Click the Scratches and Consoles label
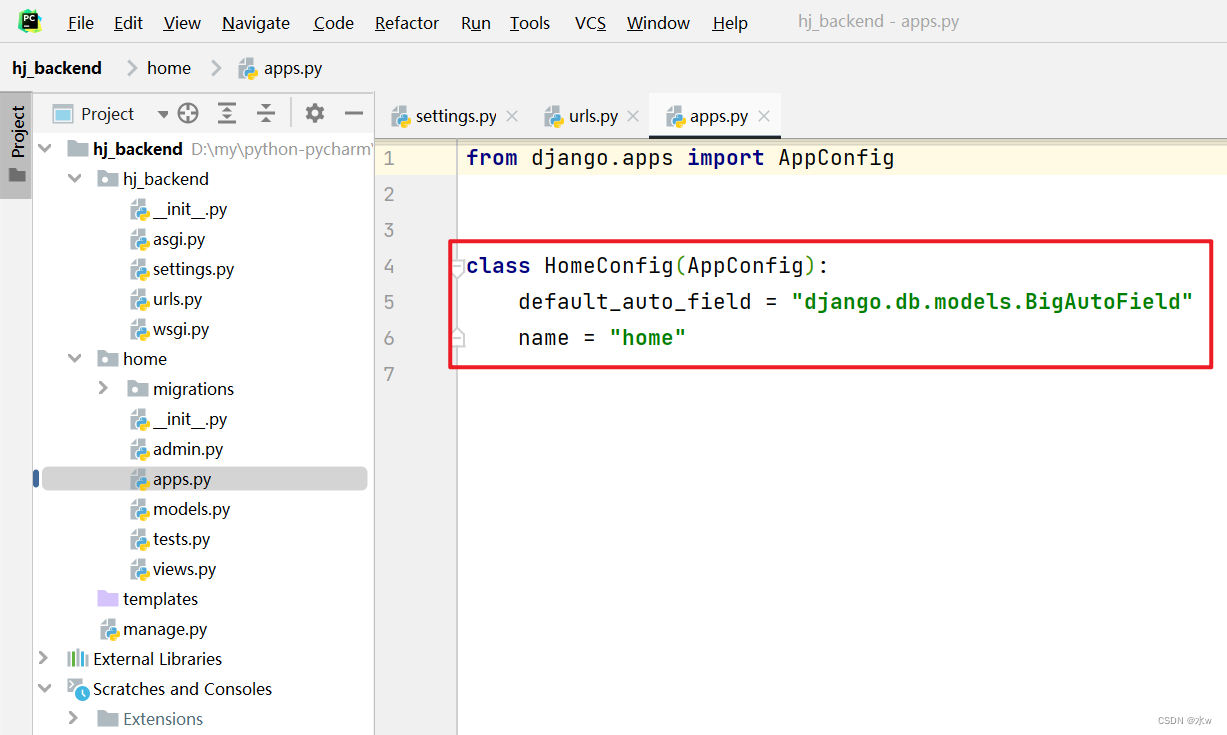This screenshot has height=735, width=1227. (x=182, y=689)
